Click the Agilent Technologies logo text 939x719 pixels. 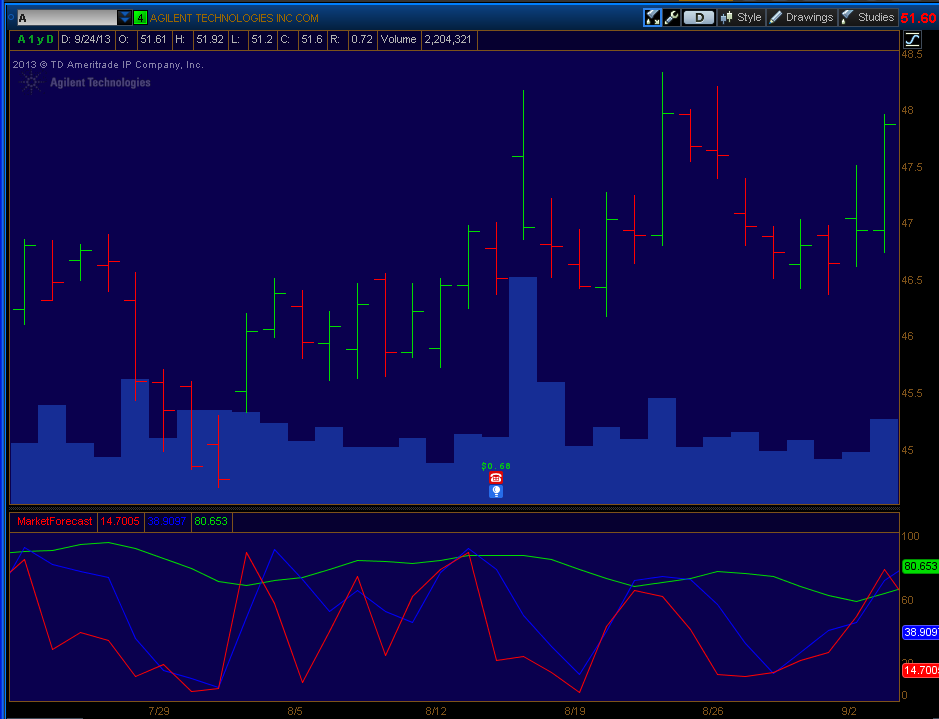pyautogui.click(x=100, y=83)
